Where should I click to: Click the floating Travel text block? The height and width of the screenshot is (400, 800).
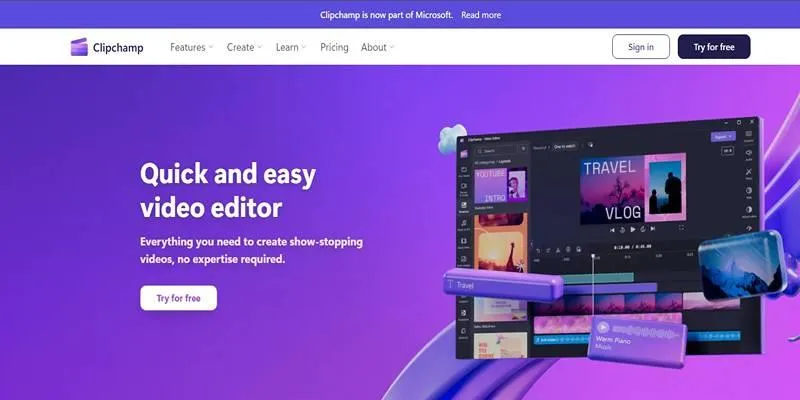[503, 285]
